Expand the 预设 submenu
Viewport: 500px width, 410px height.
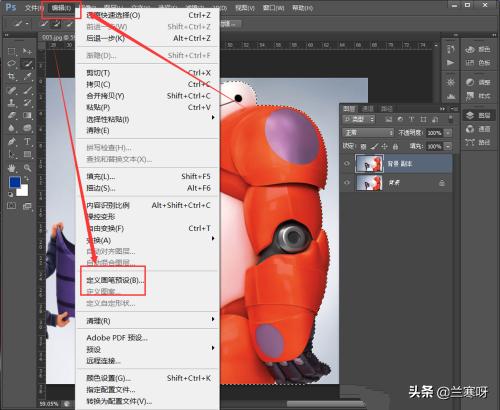(x=147, y=349)
